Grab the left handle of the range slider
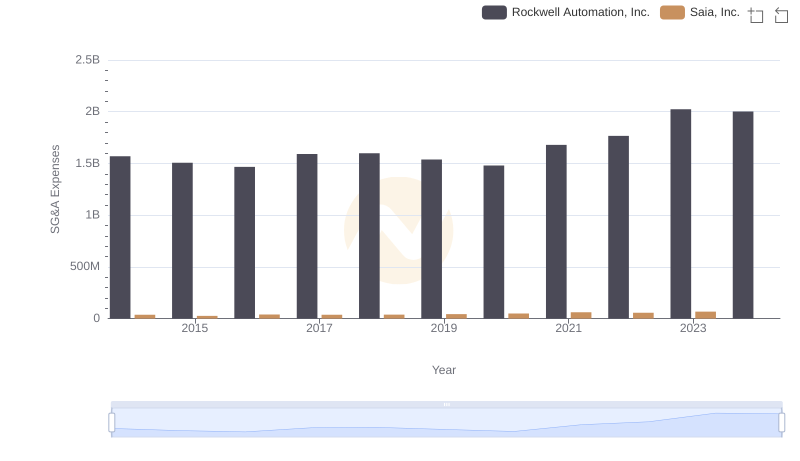Viewport: 800px width, 461px height. [x=112, y=423]
